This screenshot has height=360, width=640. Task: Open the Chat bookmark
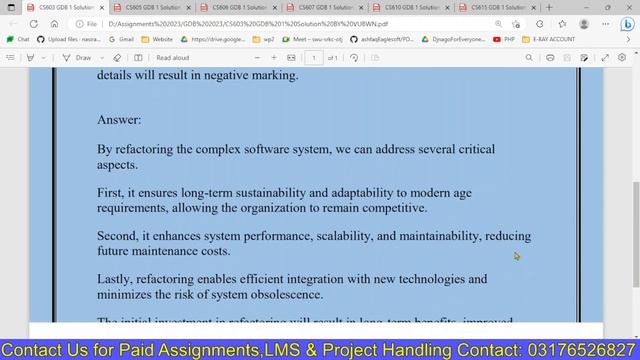(18, 40)
